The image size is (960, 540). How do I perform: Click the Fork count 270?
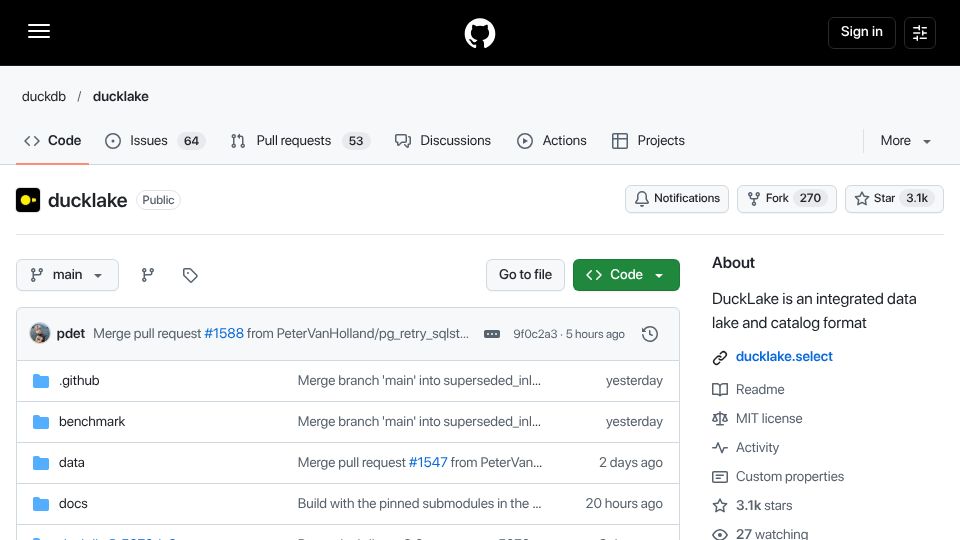coord(810,198)
